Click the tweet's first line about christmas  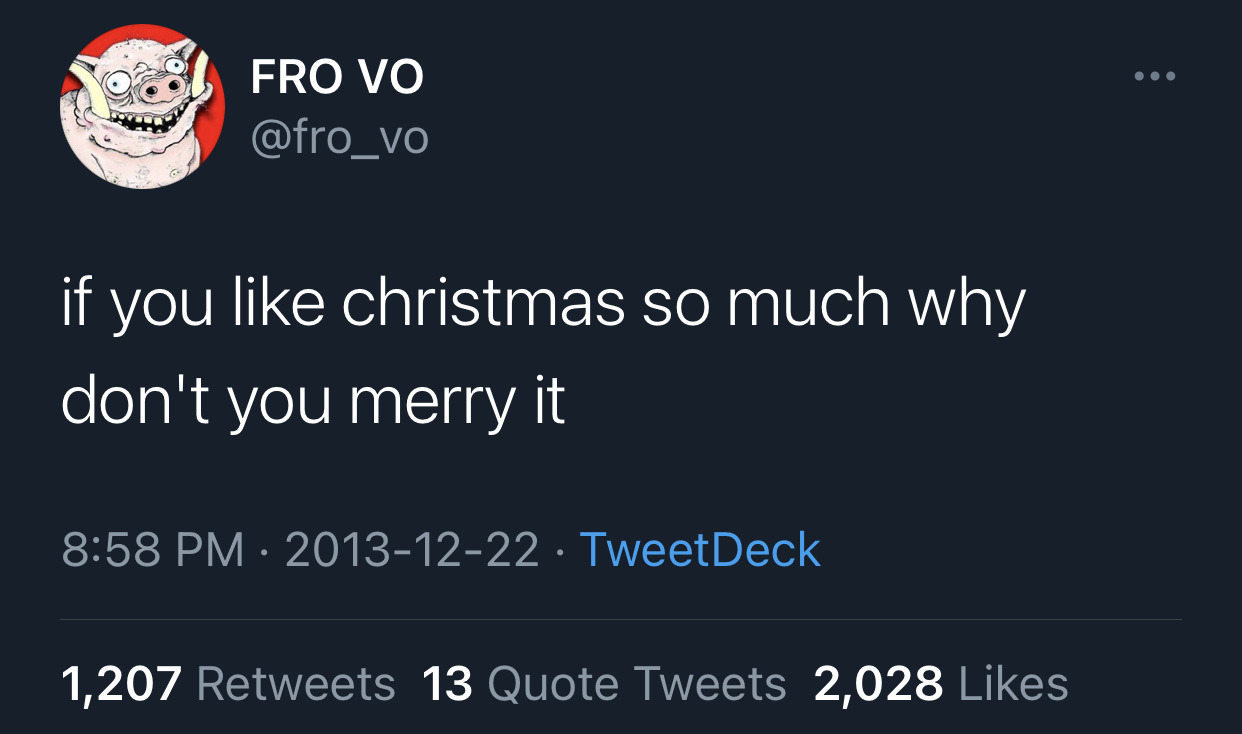click(543, 304)
